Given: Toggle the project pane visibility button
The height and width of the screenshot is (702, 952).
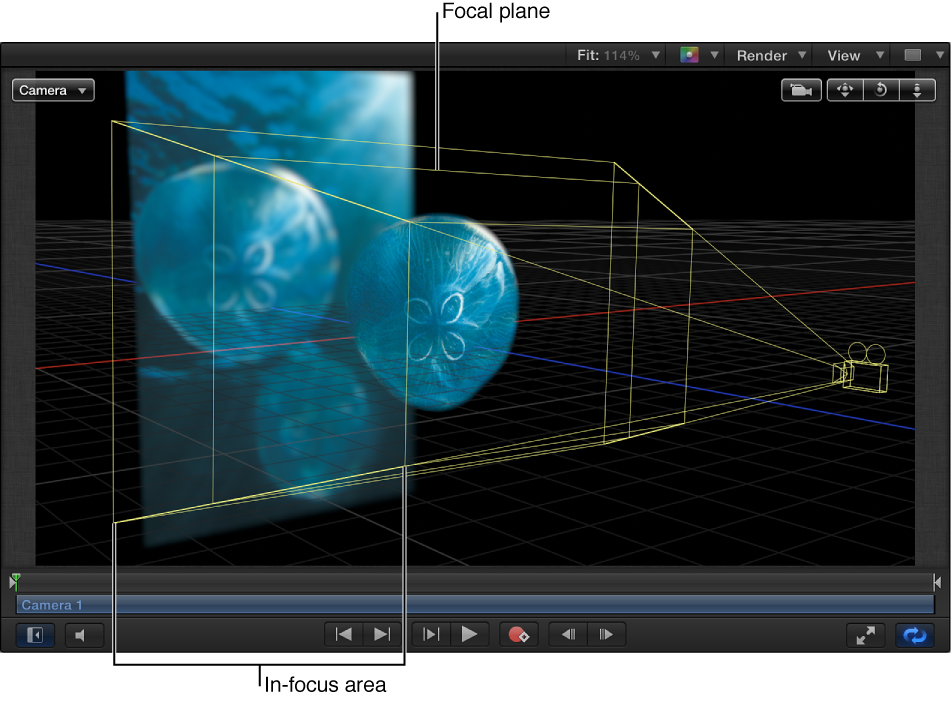Looking at the screenshot, I should click(x=33, y=635).
